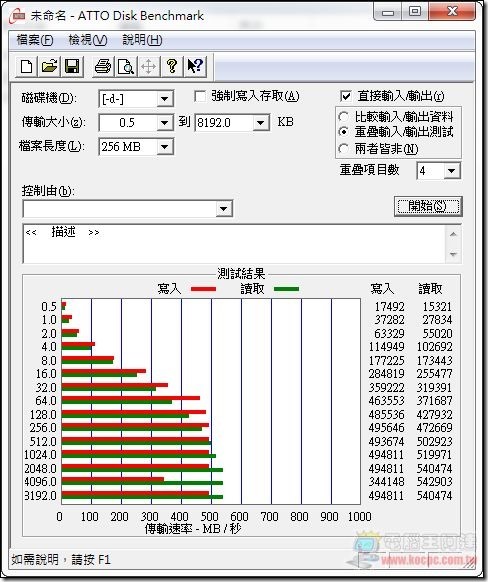Open the 檢視 menu

pyautogui.click(x=88, y=40)
